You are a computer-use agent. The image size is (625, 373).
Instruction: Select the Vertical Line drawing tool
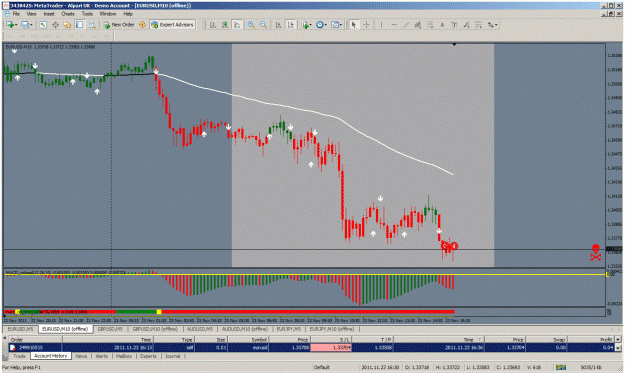click(x=381, y=25)
